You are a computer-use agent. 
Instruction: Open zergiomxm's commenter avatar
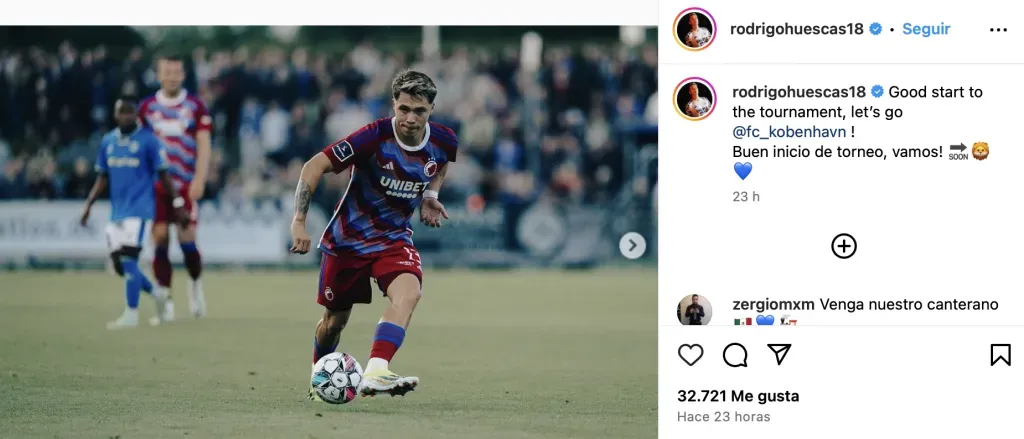(x=694, y=310)
